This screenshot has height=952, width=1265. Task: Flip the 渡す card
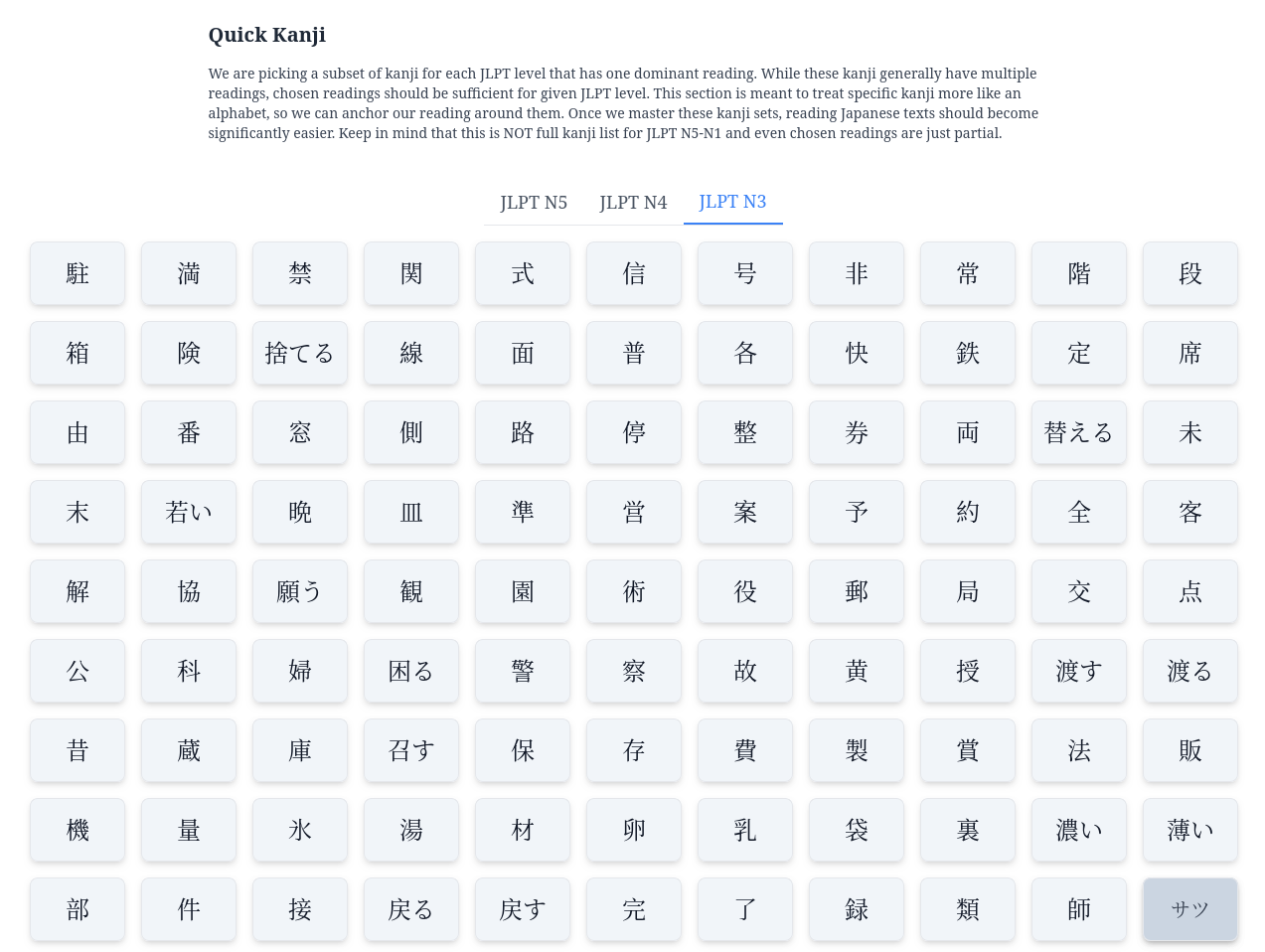pos(1078,671)
